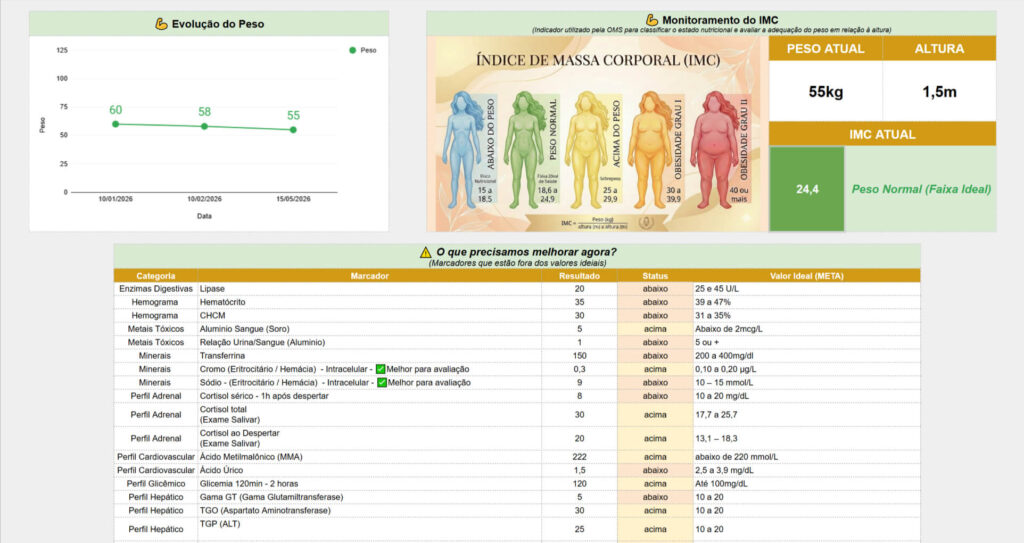Click the flexed arm icon beside Evolução do Peso
This screenshot has width=1024, height=543.
(161, 24)
